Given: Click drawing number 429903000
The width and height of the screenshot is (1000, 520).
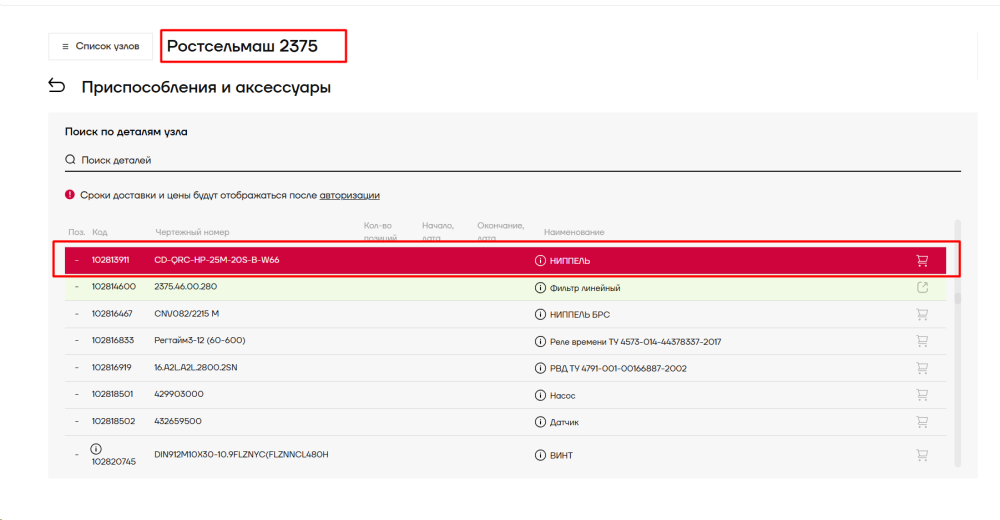Looking at the screenshot, I should coord(179,394).
